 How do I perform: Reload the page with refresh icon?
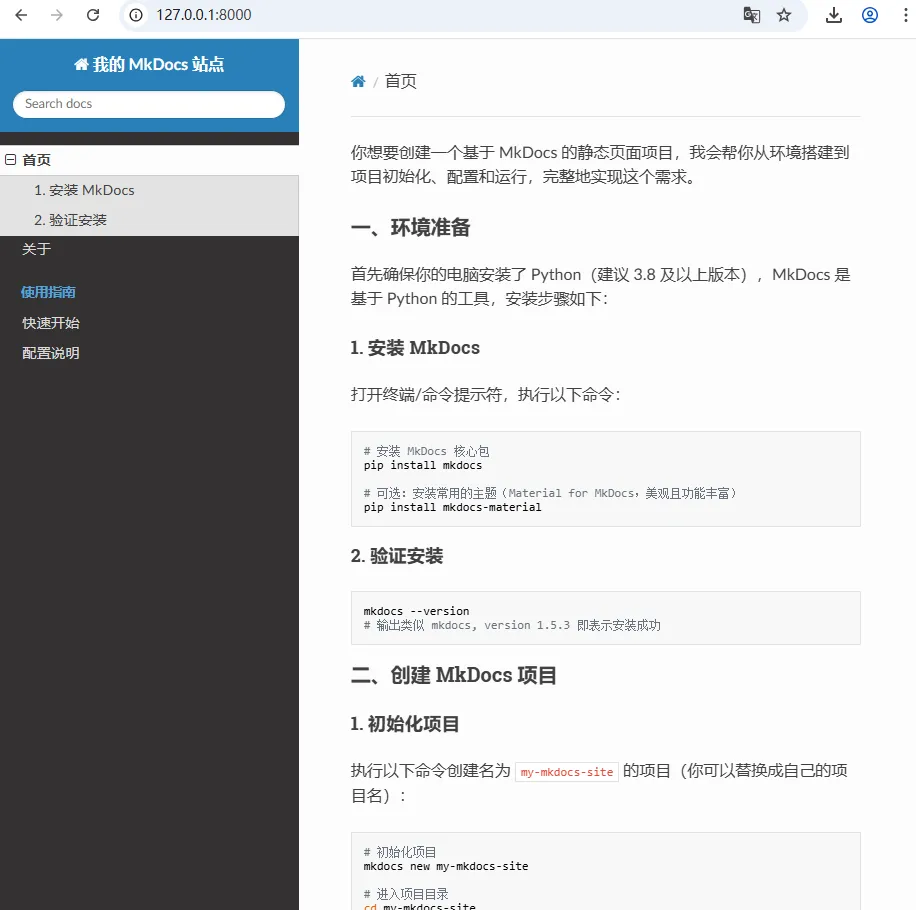pos(93,15)
